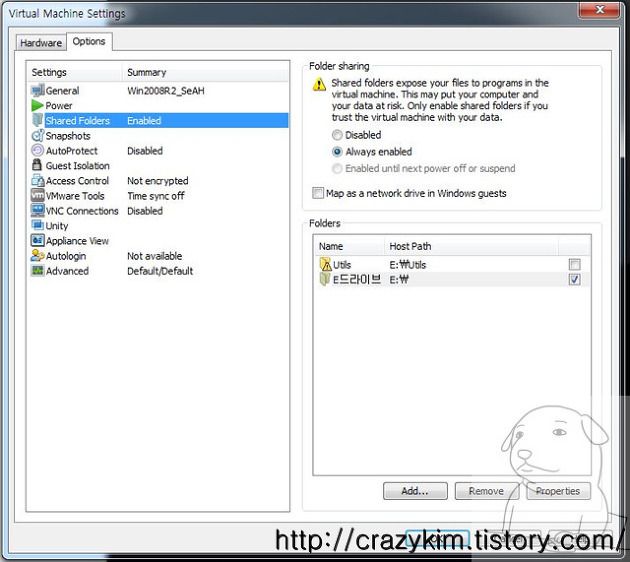This screenshot has height=562, width=630.
Task: Select the Autologin row label
Action: point(66,256)
